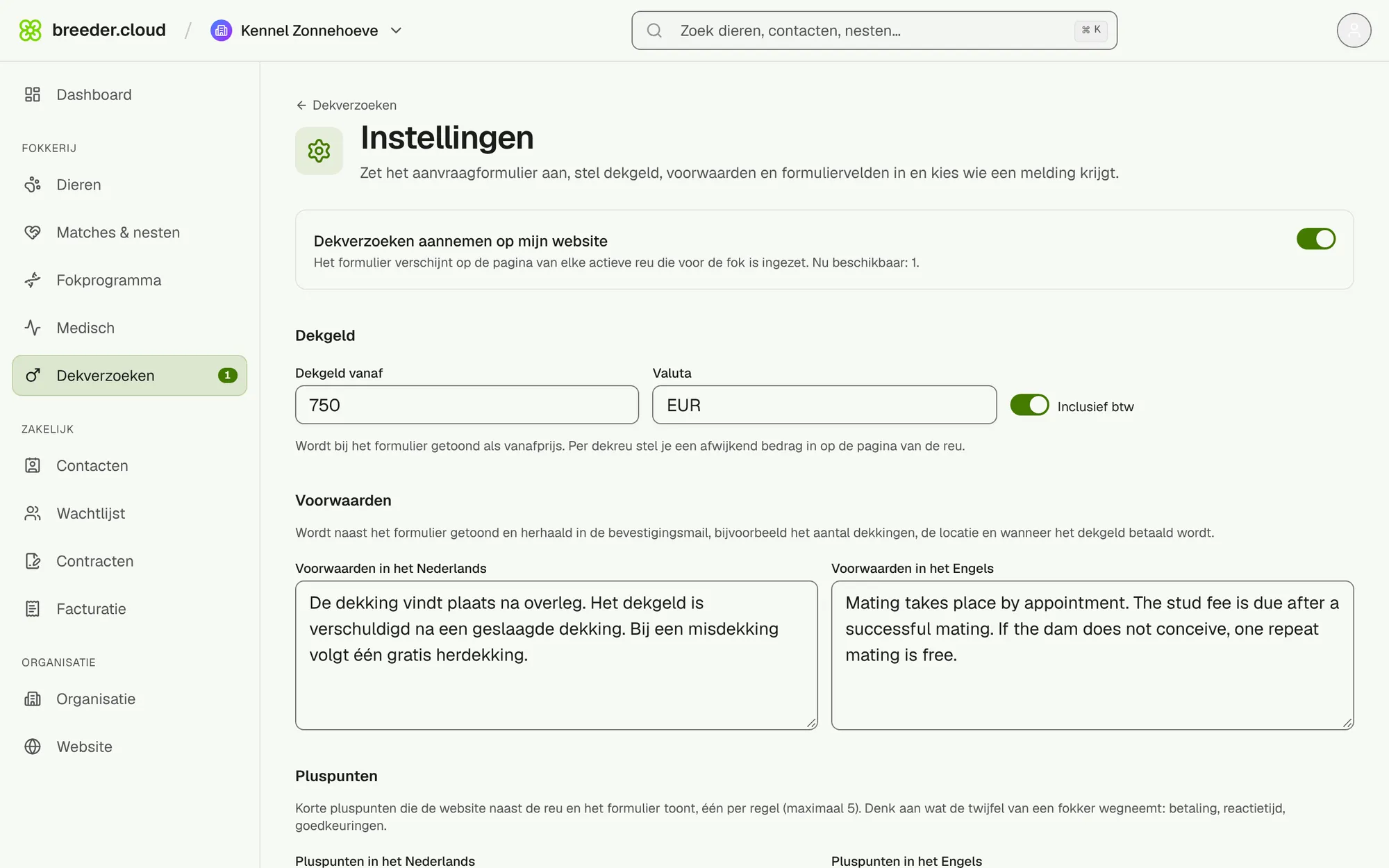
Task: Click the Matches & nesten heart icon
Action: click(33, 233)
